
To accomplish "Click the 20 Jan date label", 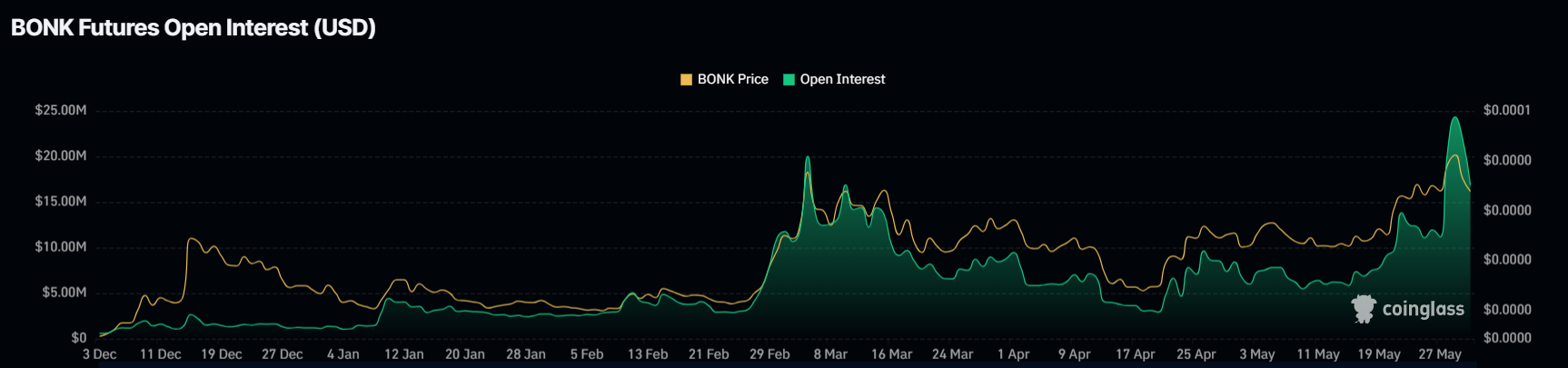I will point(465,354).
